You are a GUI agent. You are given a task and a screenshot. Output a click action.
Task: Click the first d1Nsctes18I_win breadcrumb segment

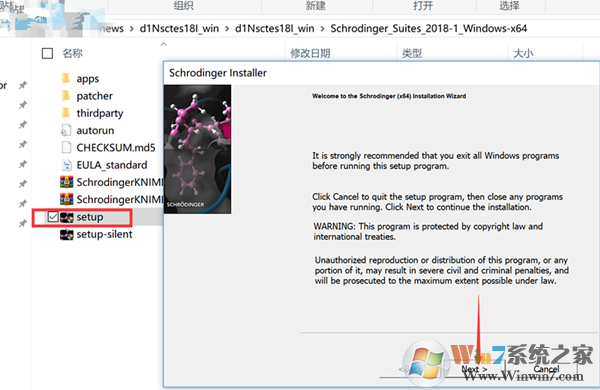[x=179, y=29]
